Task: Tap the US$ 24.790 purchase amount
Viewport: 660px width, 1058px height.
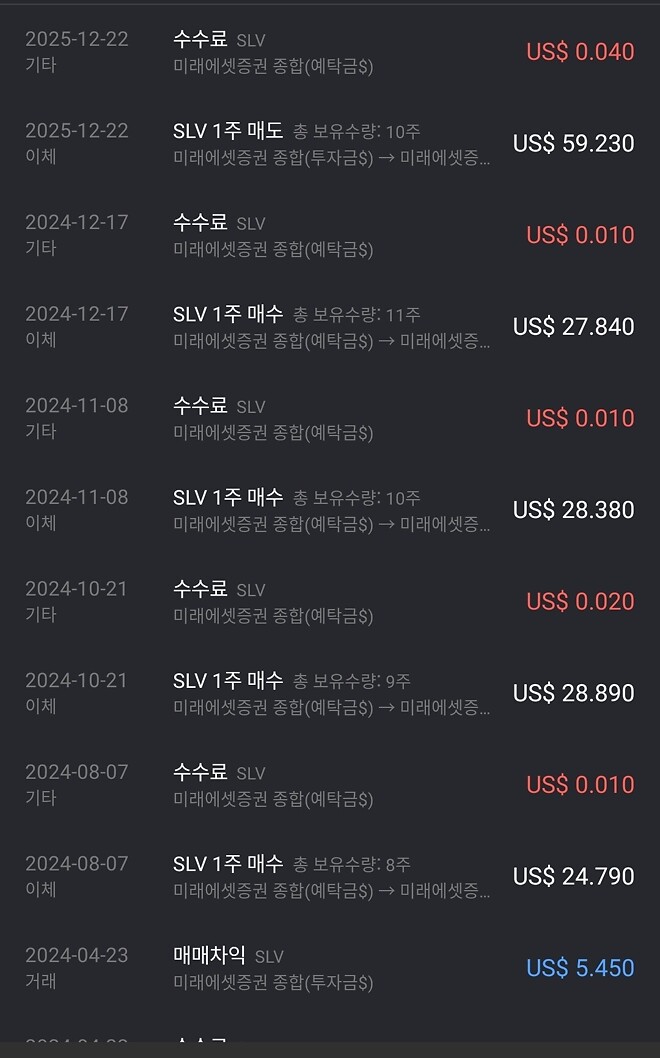Action: click(573, 875)
